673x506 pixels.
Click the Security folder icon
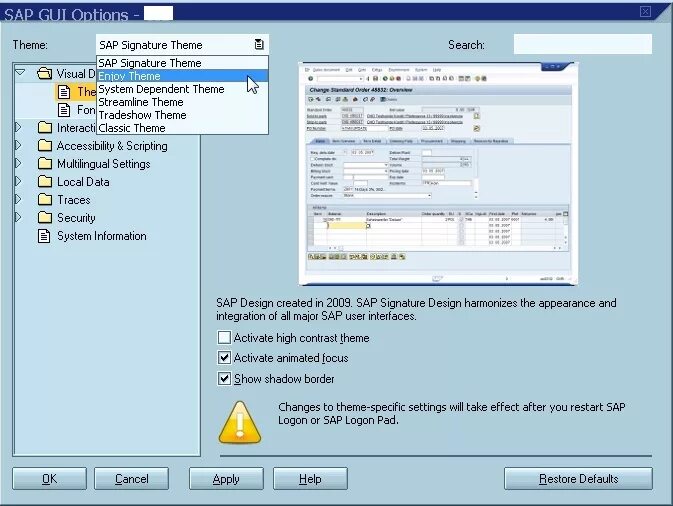point(45,218)
